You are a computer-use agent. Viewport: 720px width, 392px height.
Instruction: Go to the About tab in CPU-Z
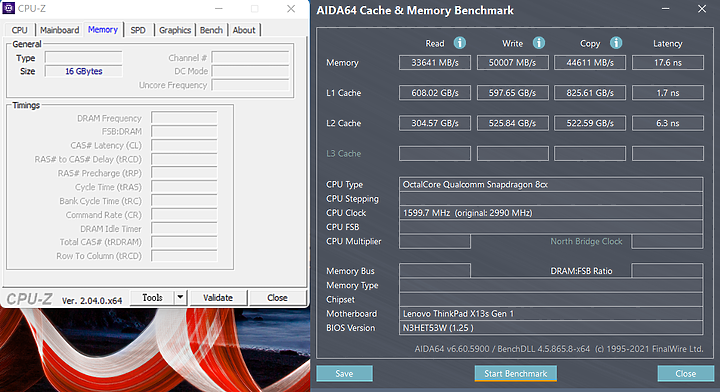click(244, 30)
